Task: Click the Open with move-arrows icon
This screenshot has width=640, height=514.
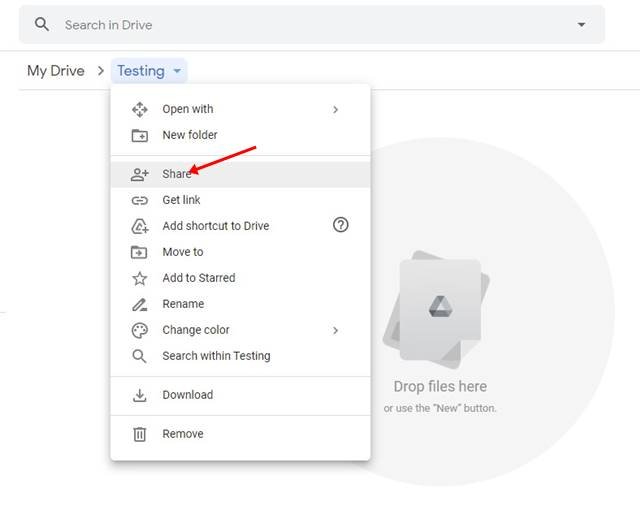Action: [x=140, y=109]
